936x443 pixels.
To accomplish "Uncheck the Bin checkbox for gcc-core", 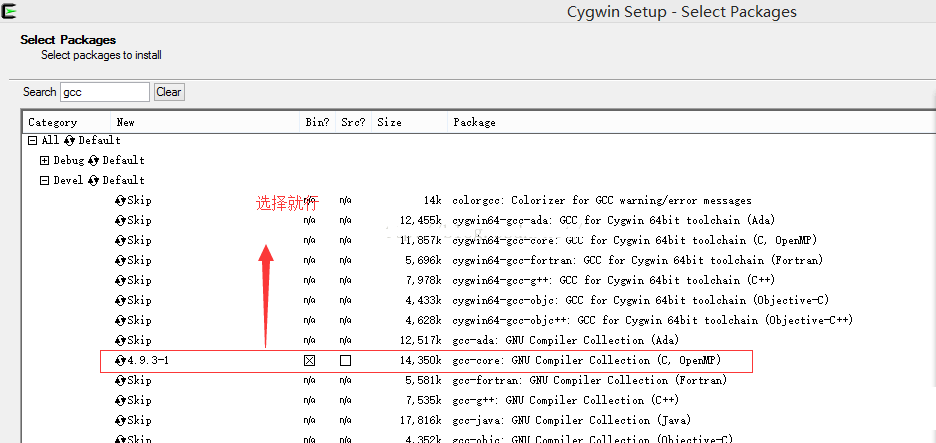I will tap(309, 361).
